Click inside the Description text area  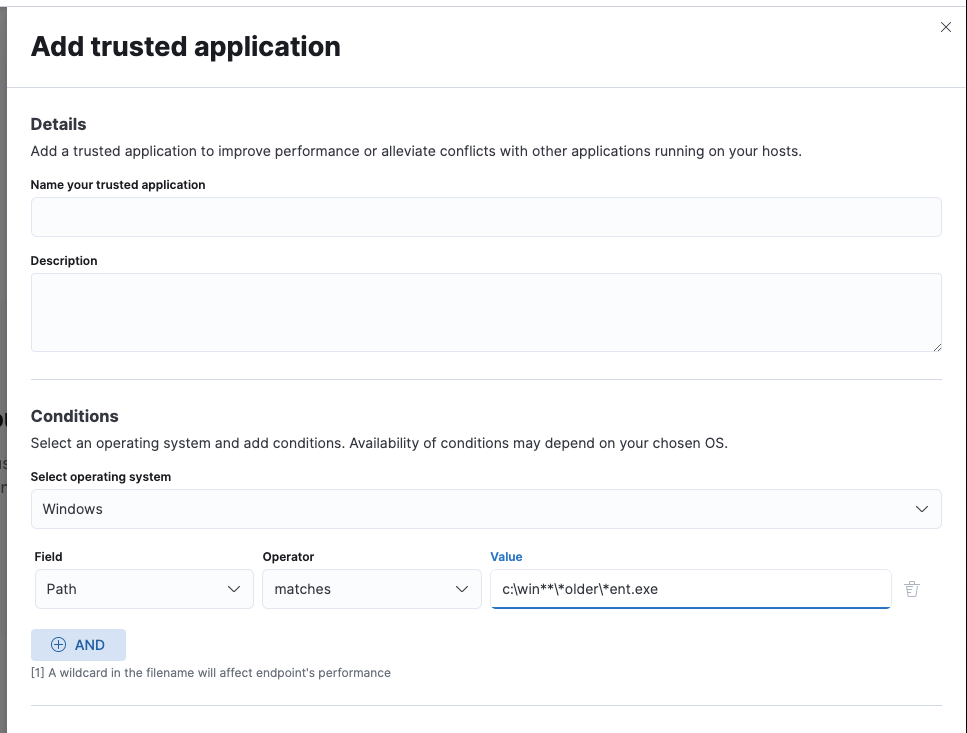point(486,312)
